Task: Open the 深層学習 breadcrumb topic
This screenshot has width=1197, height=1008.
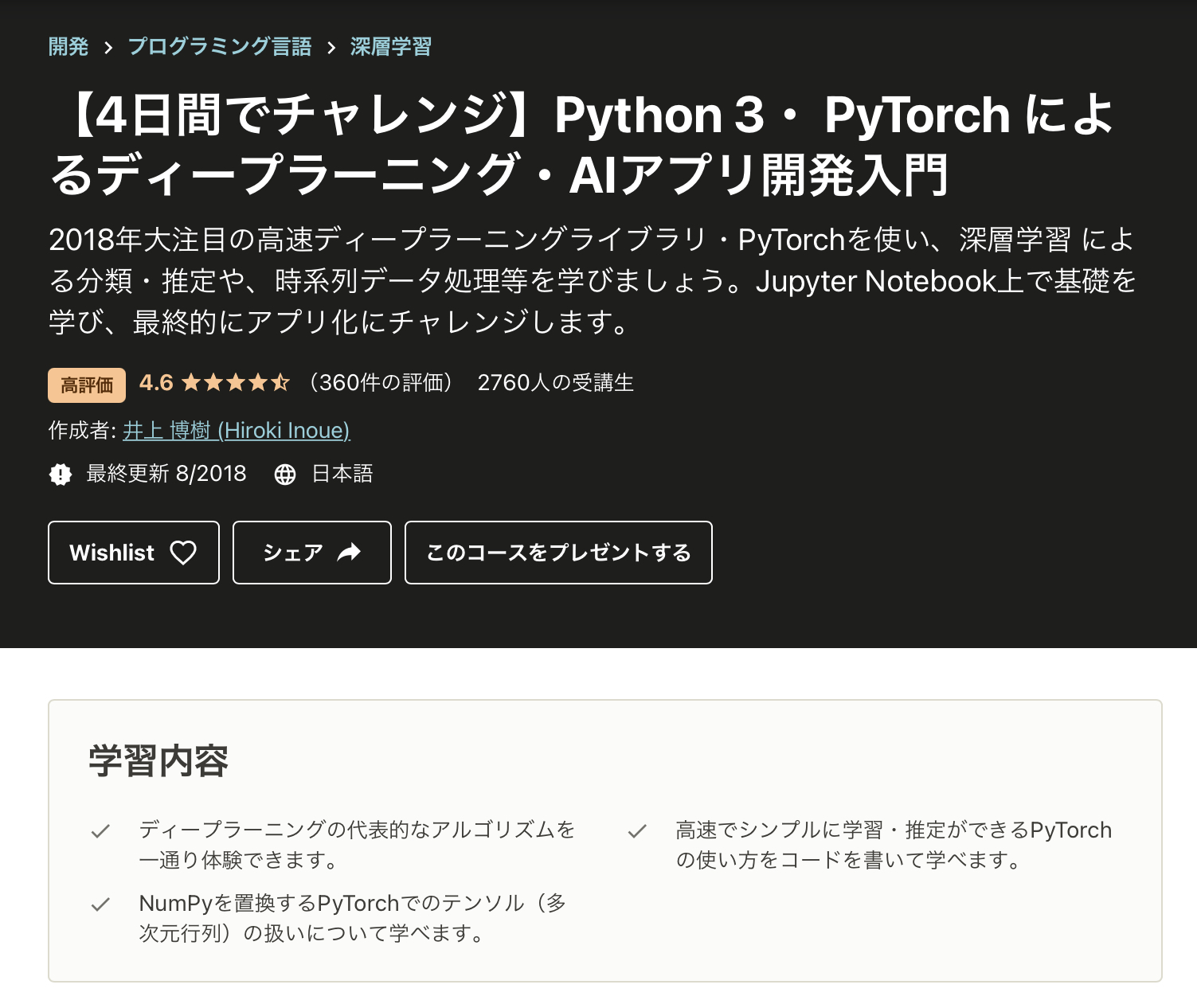Action: tap(390, 47)
